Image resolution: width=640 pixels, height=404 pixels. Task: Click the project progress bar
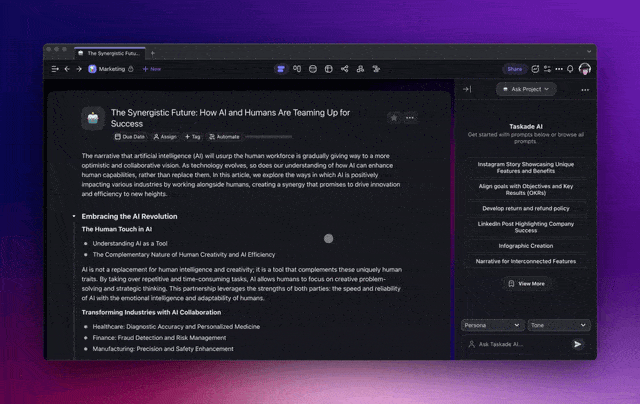(269, 137)
